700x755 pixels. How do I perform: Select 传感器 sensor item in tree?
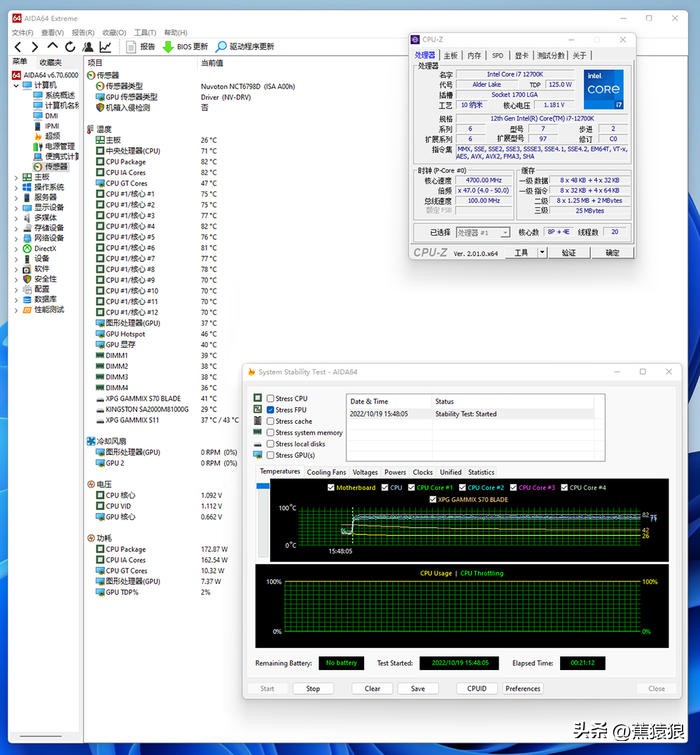click(x=51, y=167)
